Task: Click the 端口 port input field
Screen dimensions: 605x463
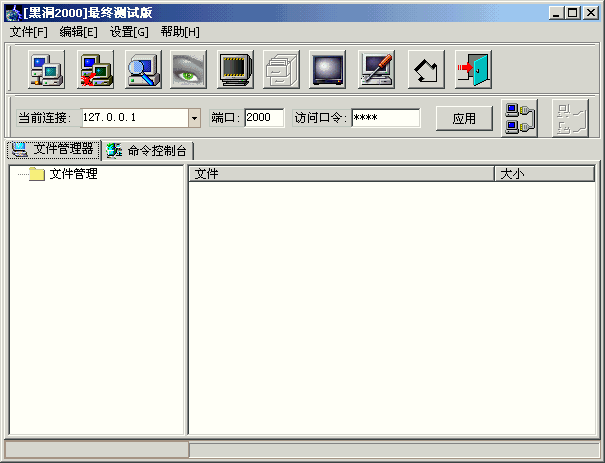Action: click(263, 118)
